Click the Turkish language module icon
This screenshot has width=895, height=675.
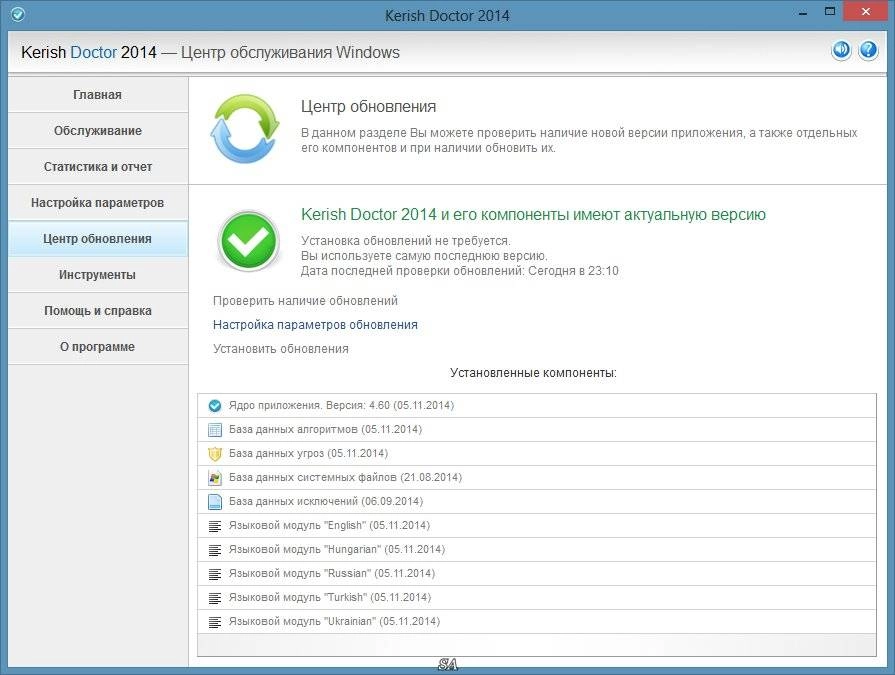click(215, 598)
